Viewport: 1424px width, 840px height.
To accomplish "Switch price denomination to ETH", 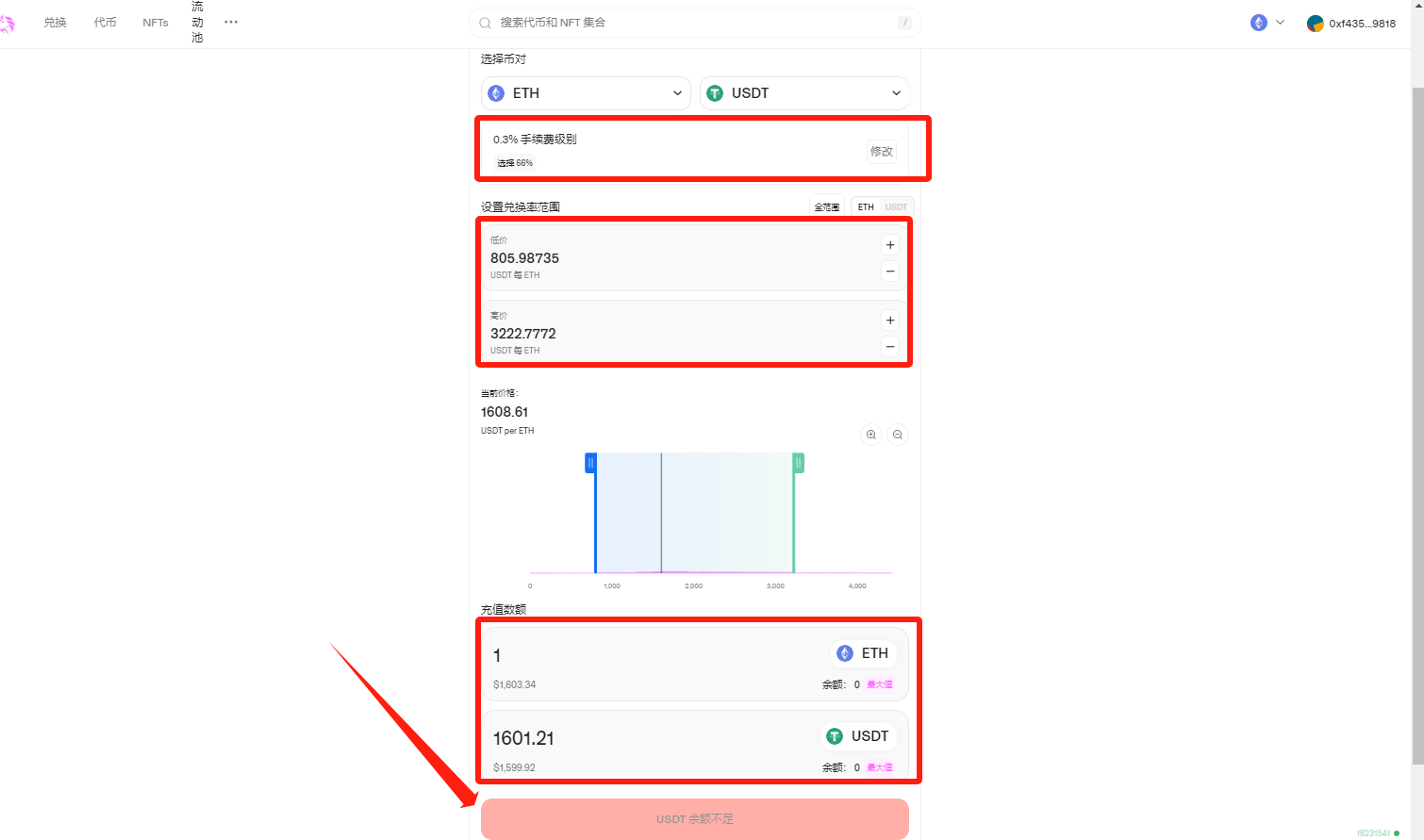I will (866, 207).
